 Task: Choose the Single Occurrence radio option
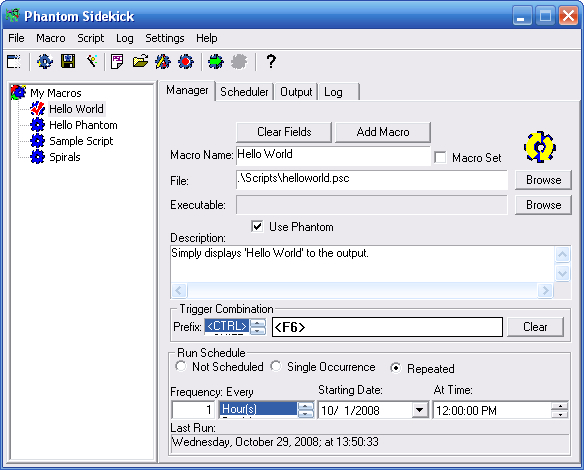[x=276, y=366]
